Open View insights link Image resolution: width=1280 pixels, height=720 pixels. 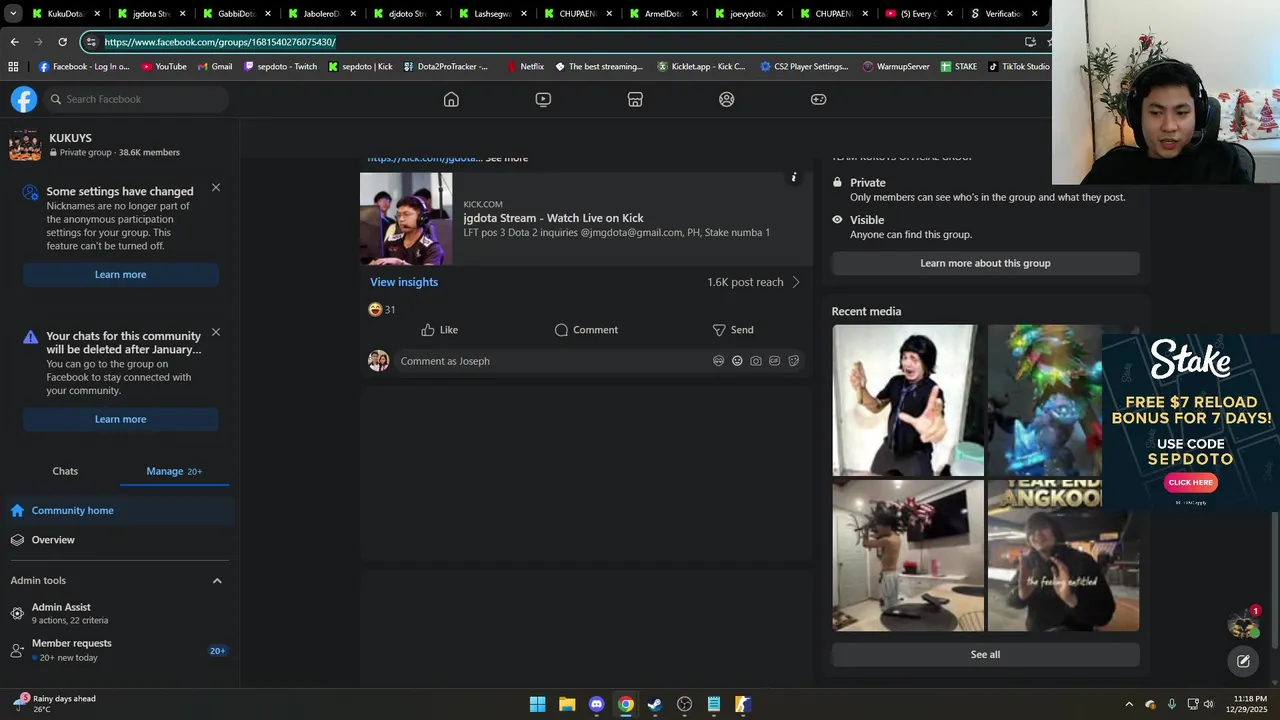click(404, 282)
